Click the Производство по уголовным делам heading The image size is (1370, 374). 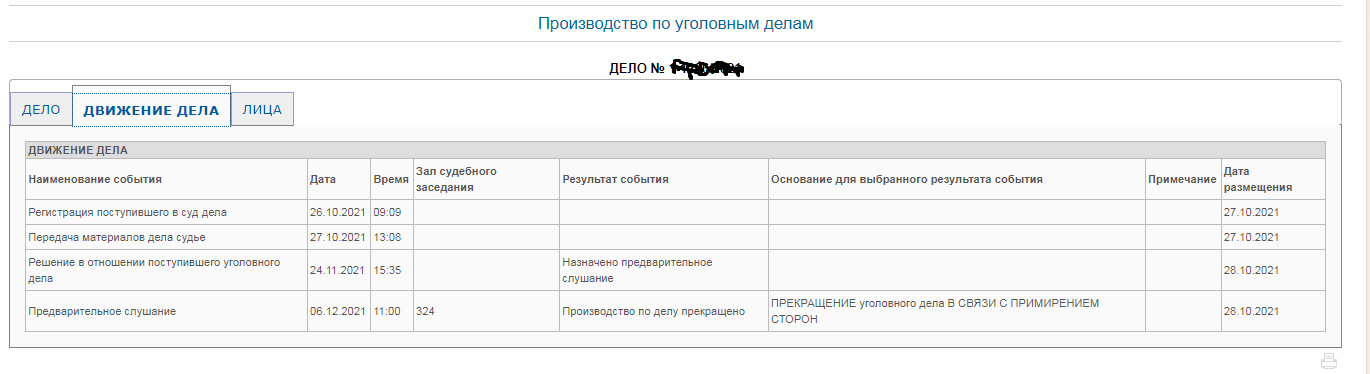(676, 24)
